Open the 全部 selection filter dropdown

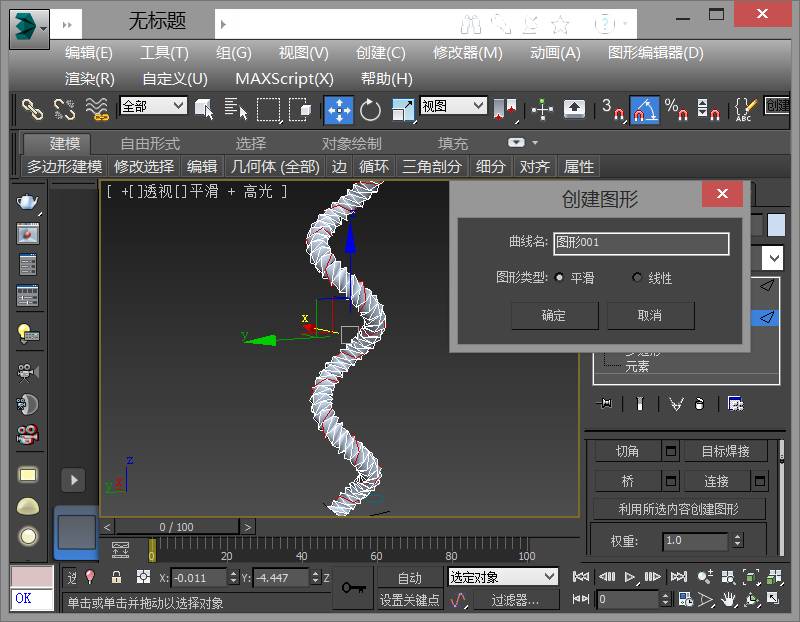click(153, 106)
